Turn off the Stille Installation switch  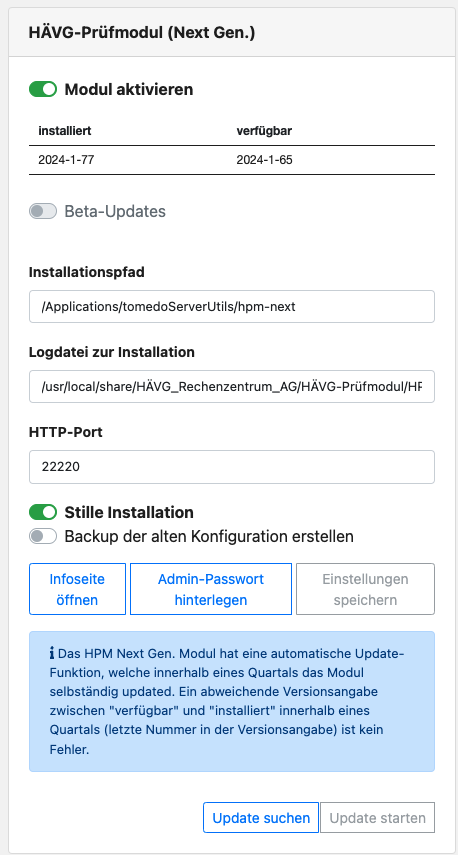point(43,512)
